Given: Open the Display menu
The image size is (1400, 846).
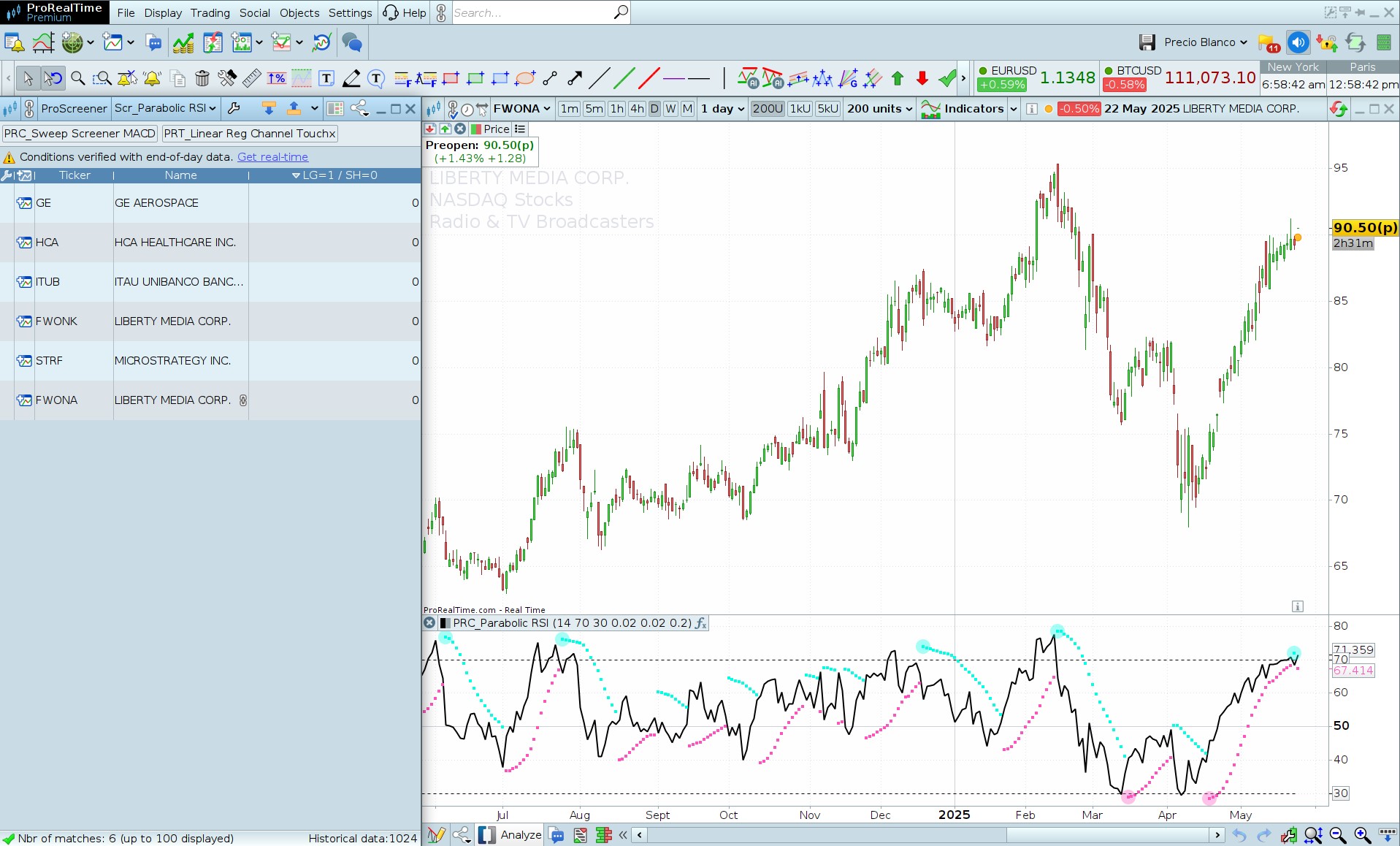Looking at the screenshot, I should click(163, 12).
